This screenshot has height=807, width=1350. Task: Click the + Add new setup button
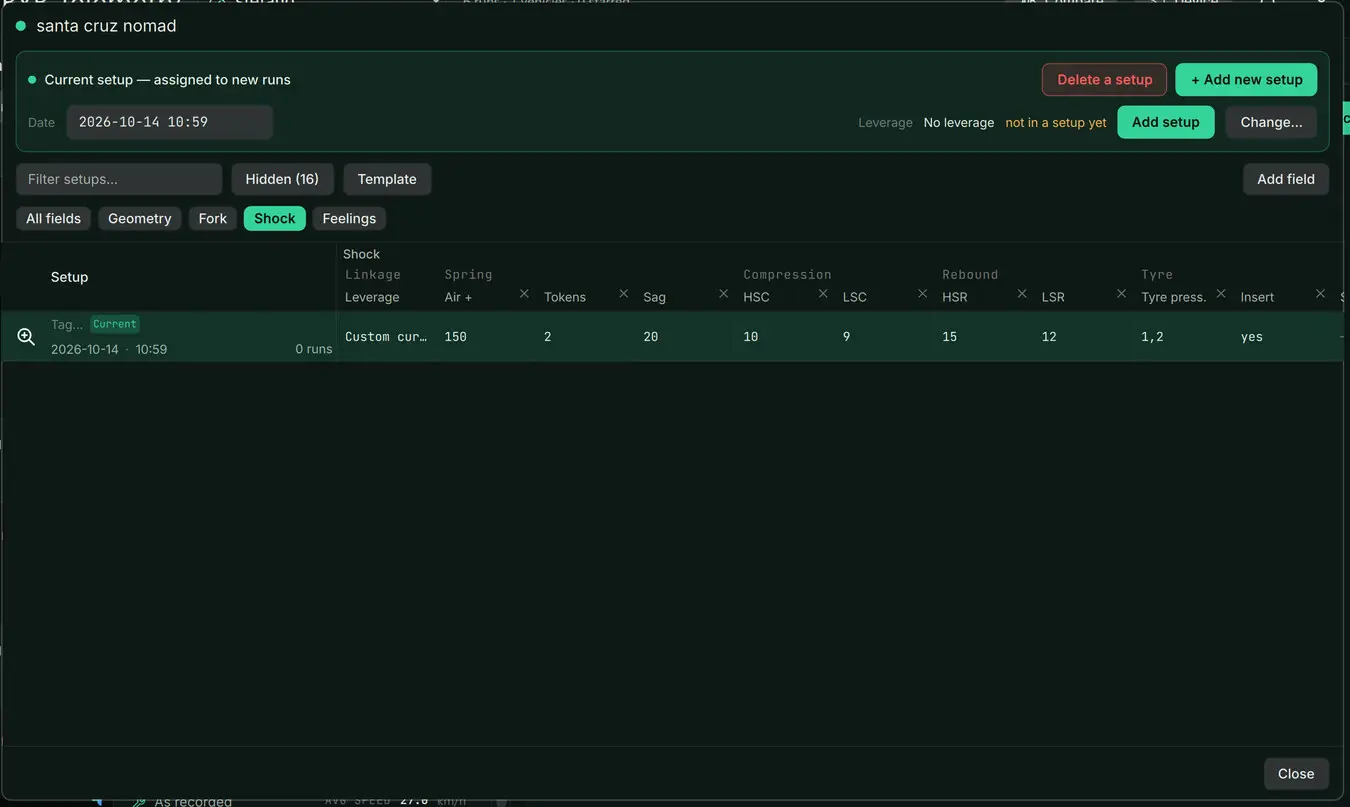(x=1247, y=80)
